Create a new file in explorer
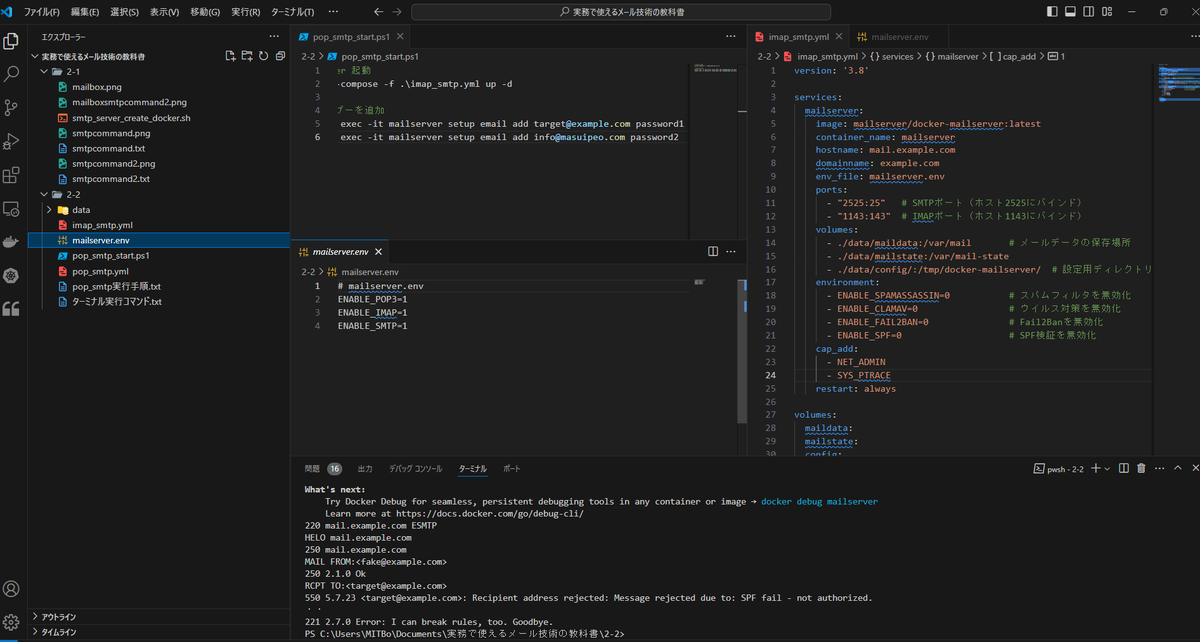The image size is (1200, 642). (231, 56)
